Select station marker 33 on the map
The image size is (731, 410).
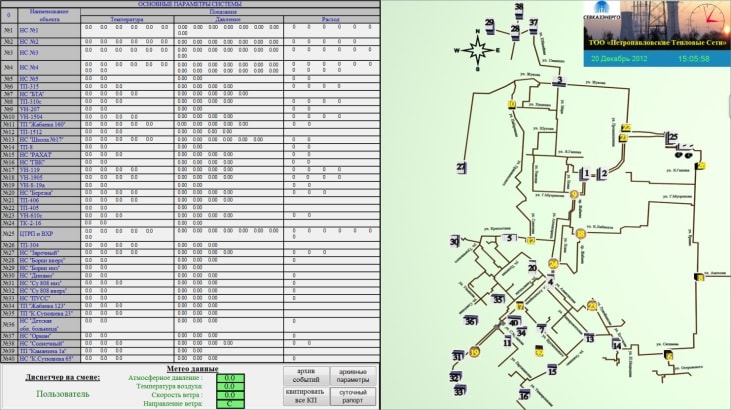457,389
